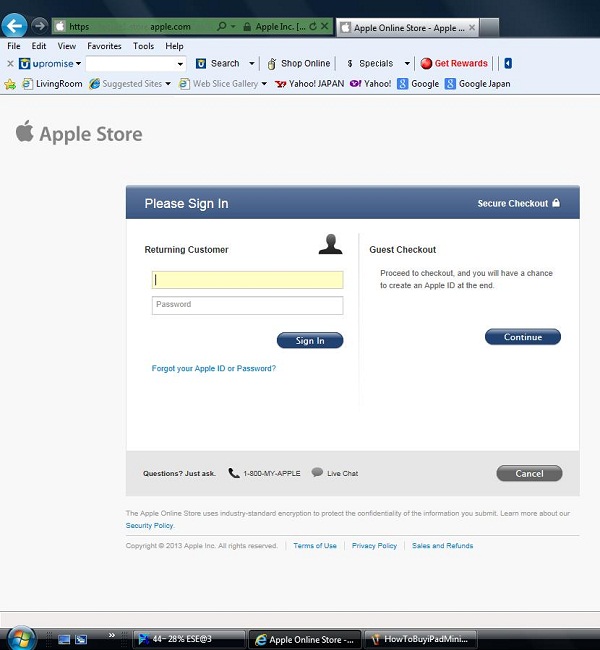Viewport: 600px width, 650px height.
Task: Click the browser forward arrow button
Action: pos(39,26)
